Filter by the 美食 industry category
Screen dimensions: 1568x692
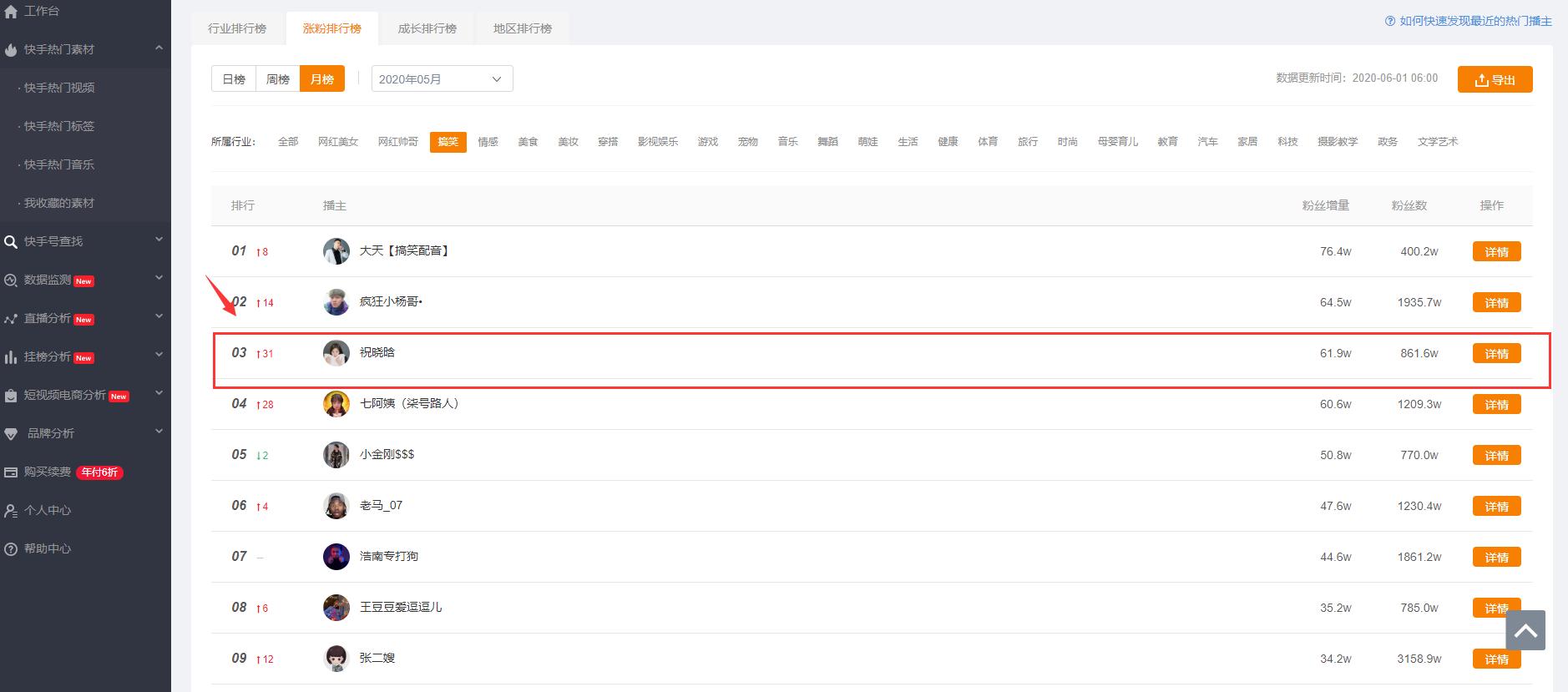click(x=528, y=142)
